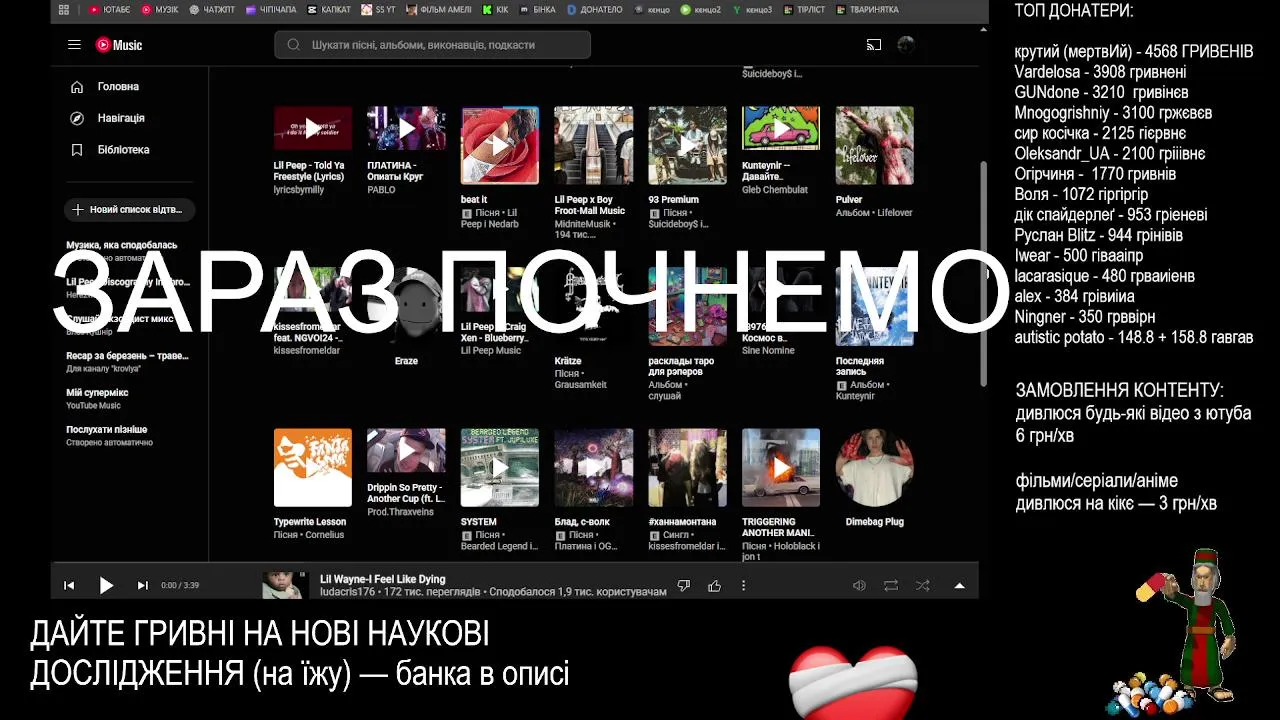Screen dimensions: 1280x720
Task: Click the расклады таро для рэперов title
Action: tap(681, 366)
